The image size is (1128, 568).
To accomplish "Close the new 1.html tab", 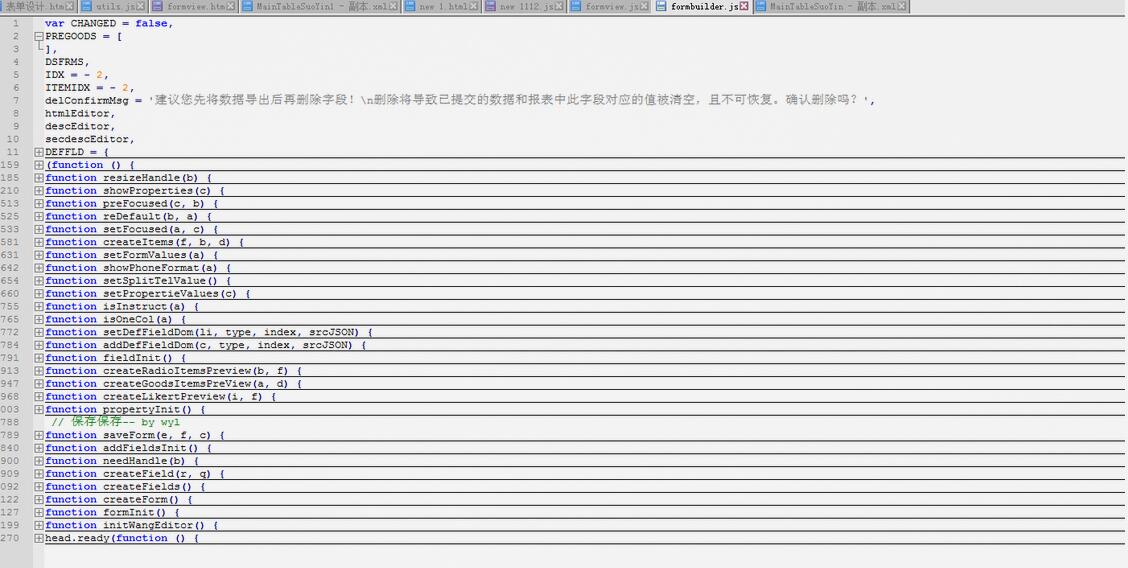I will (474, 6).
